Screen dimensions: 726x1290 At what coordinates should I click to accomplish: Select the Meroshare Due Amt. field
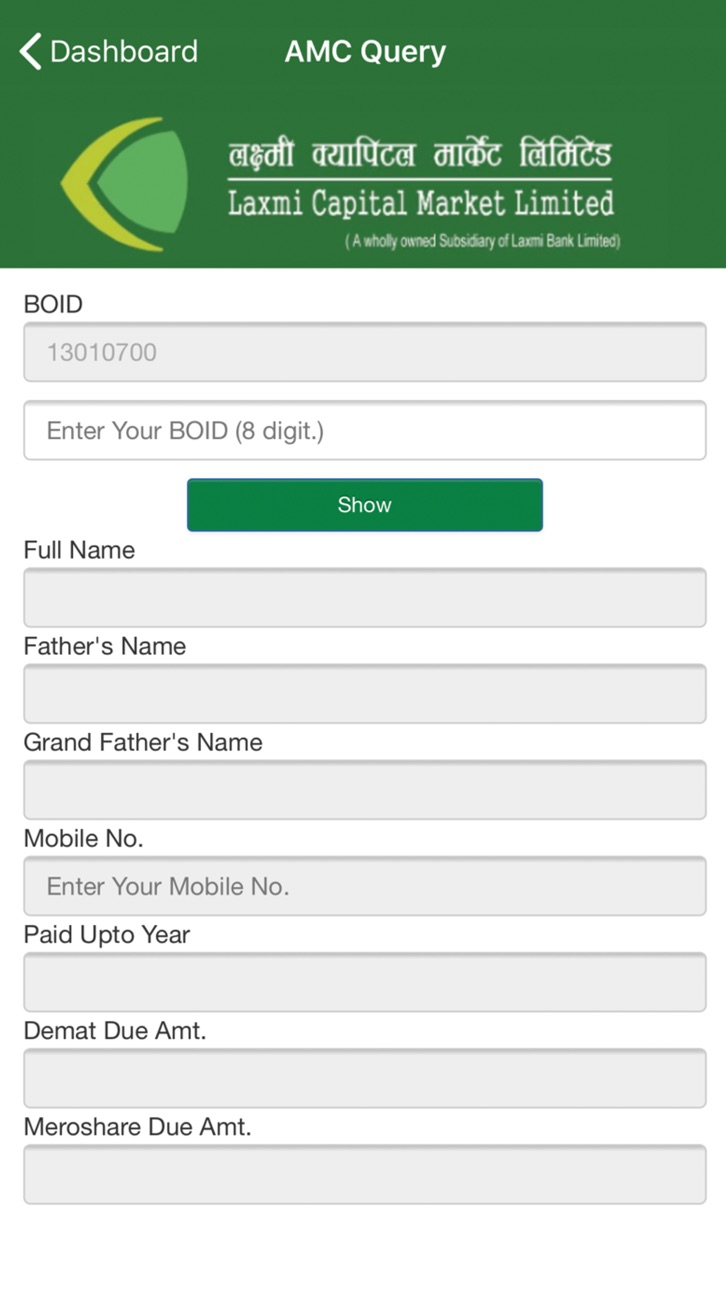(365, 1174)
